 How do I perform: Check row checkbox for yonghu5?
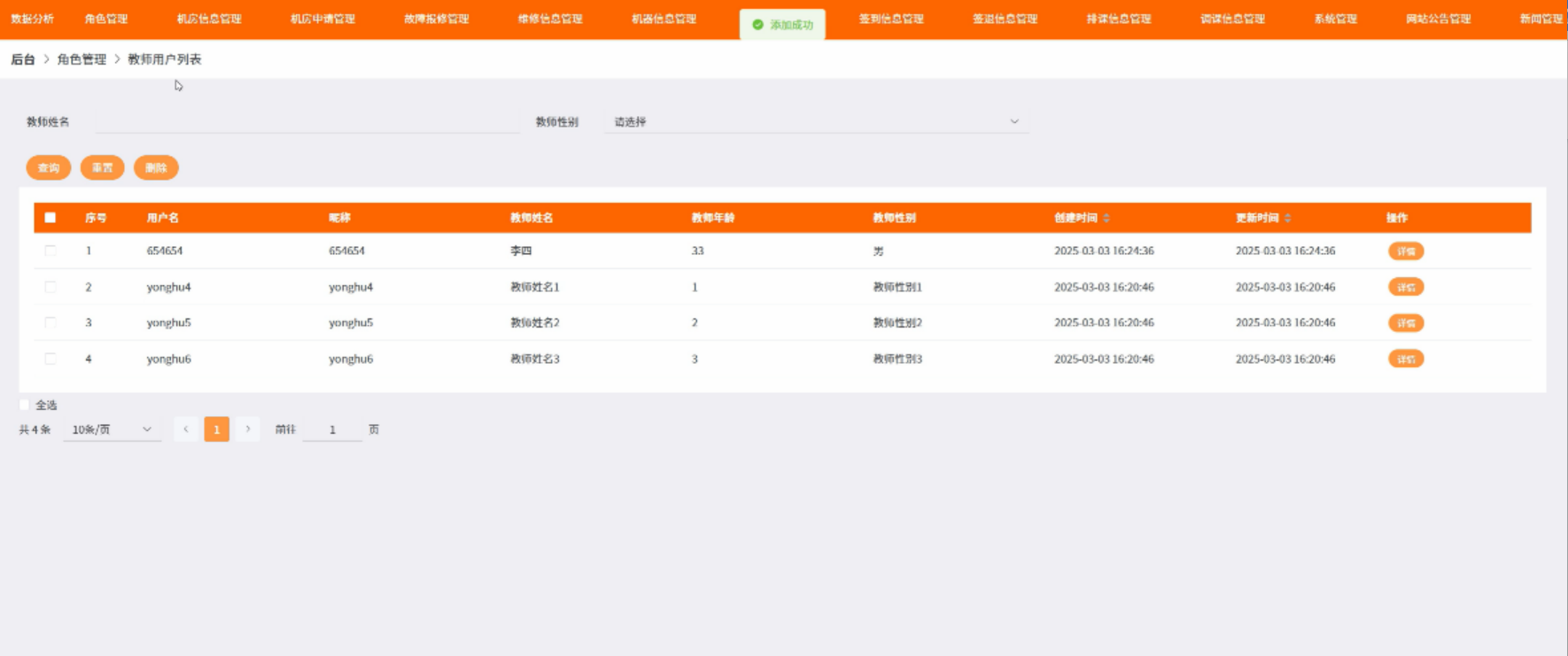click(50, 322)
